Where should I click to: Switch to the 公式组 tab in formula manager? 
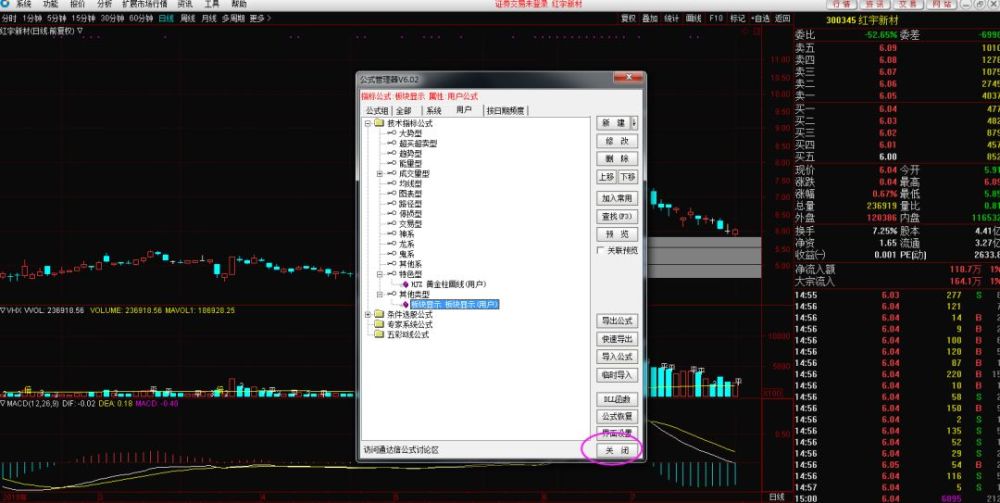pos(376,110)
